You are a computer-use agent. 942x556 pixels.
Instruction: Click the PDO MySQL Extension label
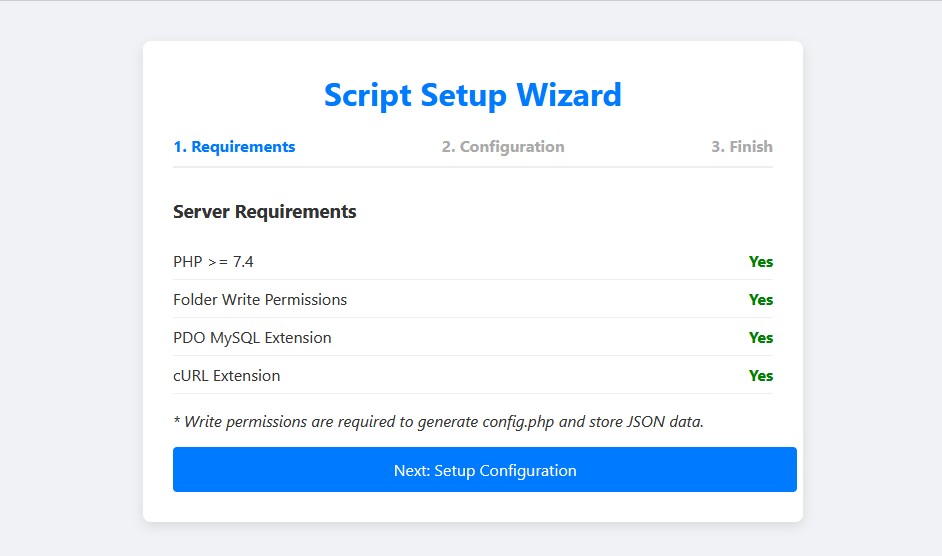[x=252, y=338]
